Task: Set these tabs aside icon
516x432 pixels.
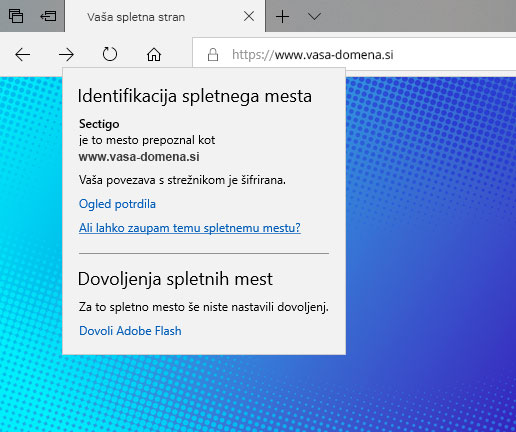Action: [48, 16]
